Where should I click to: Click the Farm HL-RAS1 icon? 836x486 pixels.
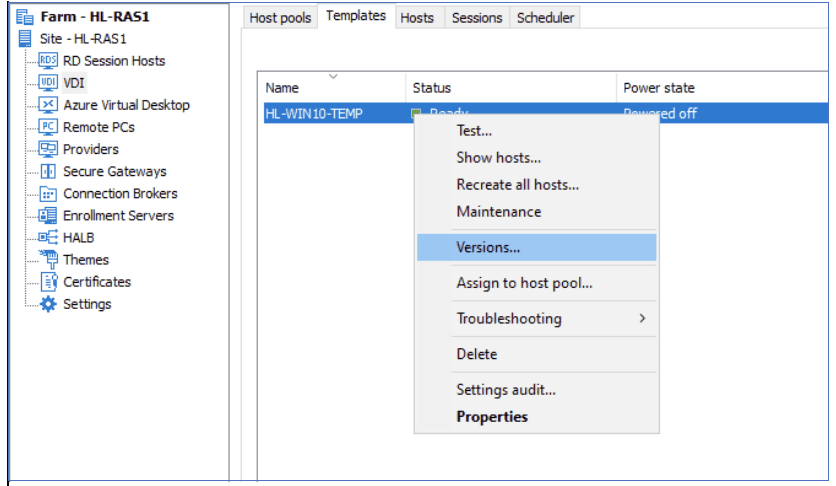[x=25, y=17]
